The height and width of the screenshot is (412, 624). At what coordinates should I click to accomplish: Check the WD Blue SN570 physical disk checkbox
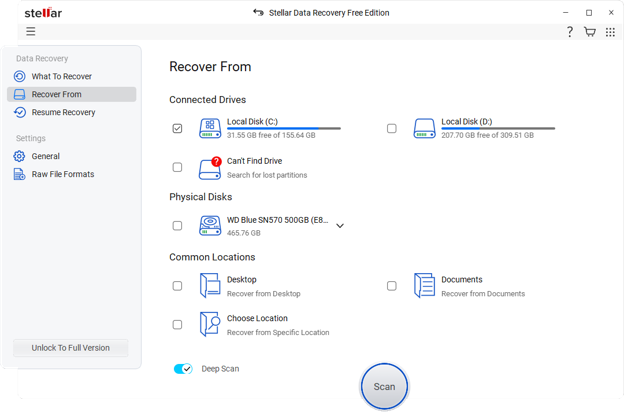click(177, 226)
